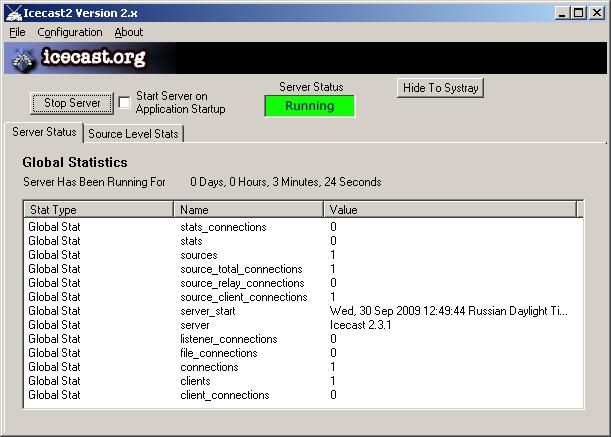Click Hide To Systray button
This screenshot has height=437, width=611.
(440, 88)
